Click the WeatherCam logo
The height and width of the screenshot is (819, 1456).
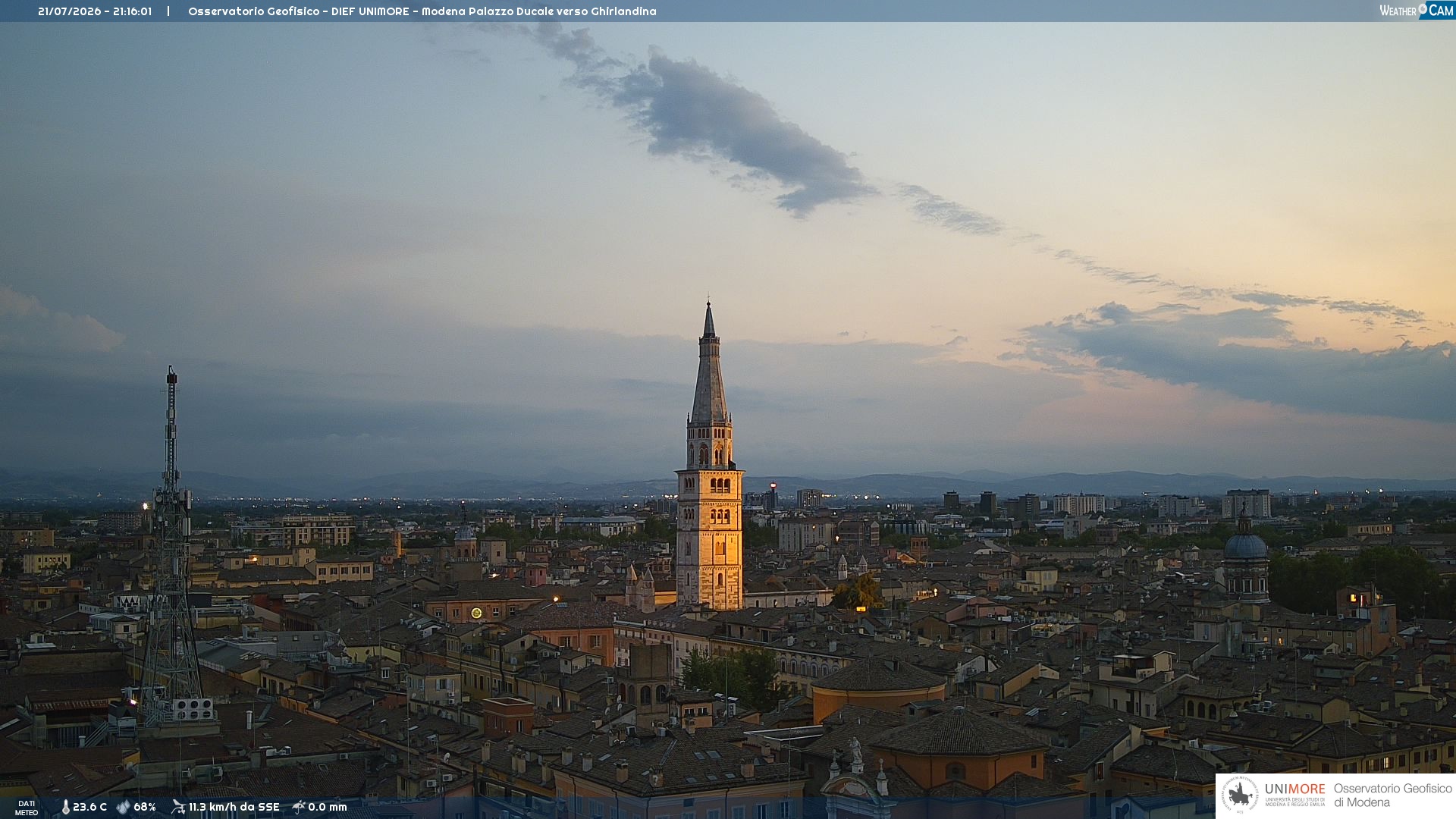(1416, 11)
